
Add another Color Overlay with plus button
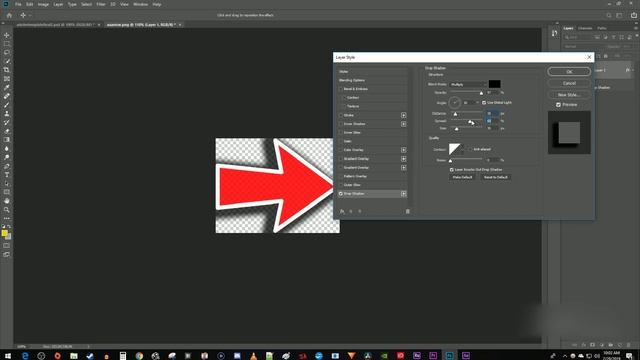(403, 150)
